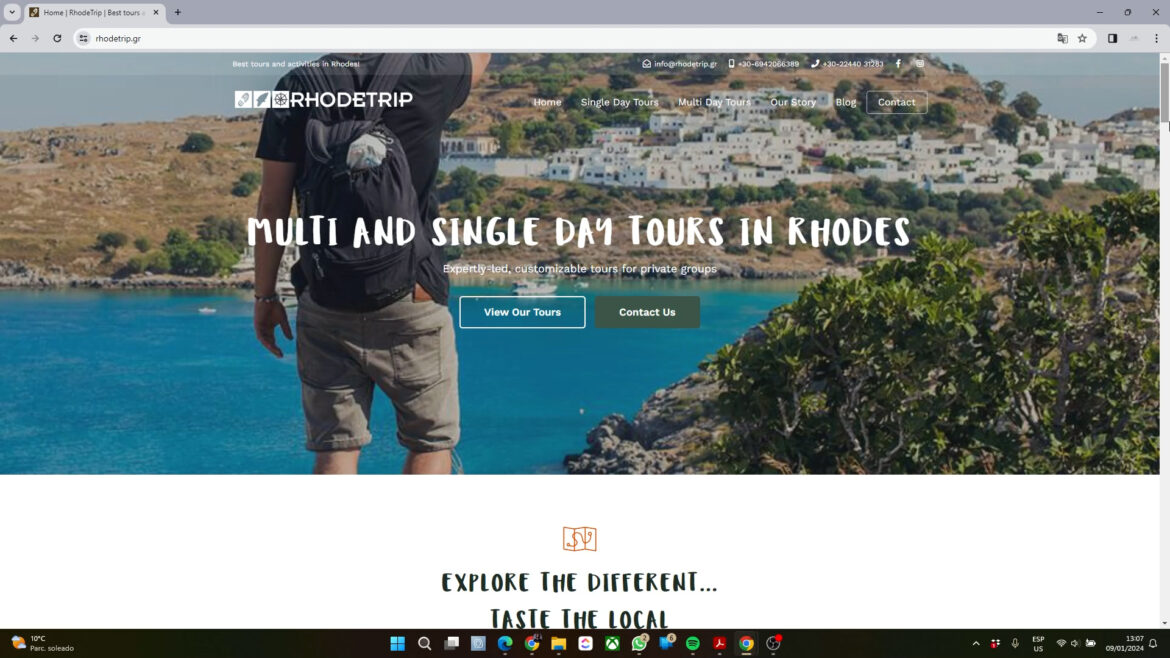View site information icon beside the URL
Screen dimensions: 1170x658
tap(84, 38)
